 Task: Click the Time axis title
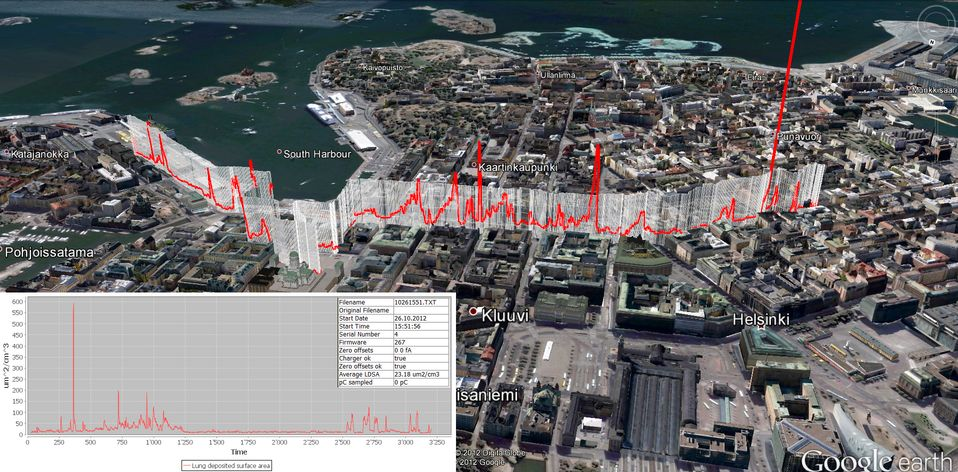coord(239,452)
